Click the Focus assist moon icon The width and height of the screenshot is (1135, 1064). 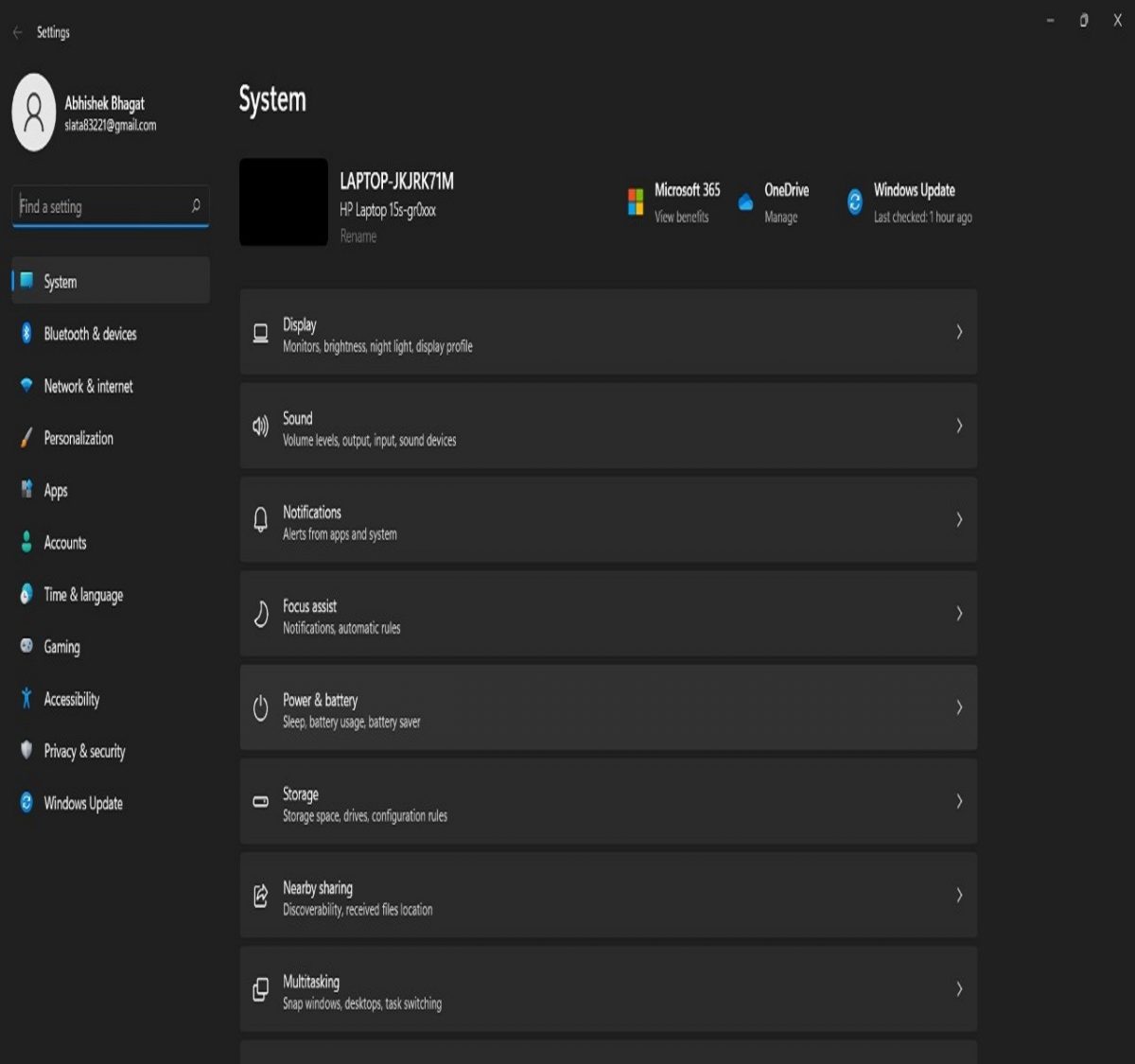click(261, 613)
